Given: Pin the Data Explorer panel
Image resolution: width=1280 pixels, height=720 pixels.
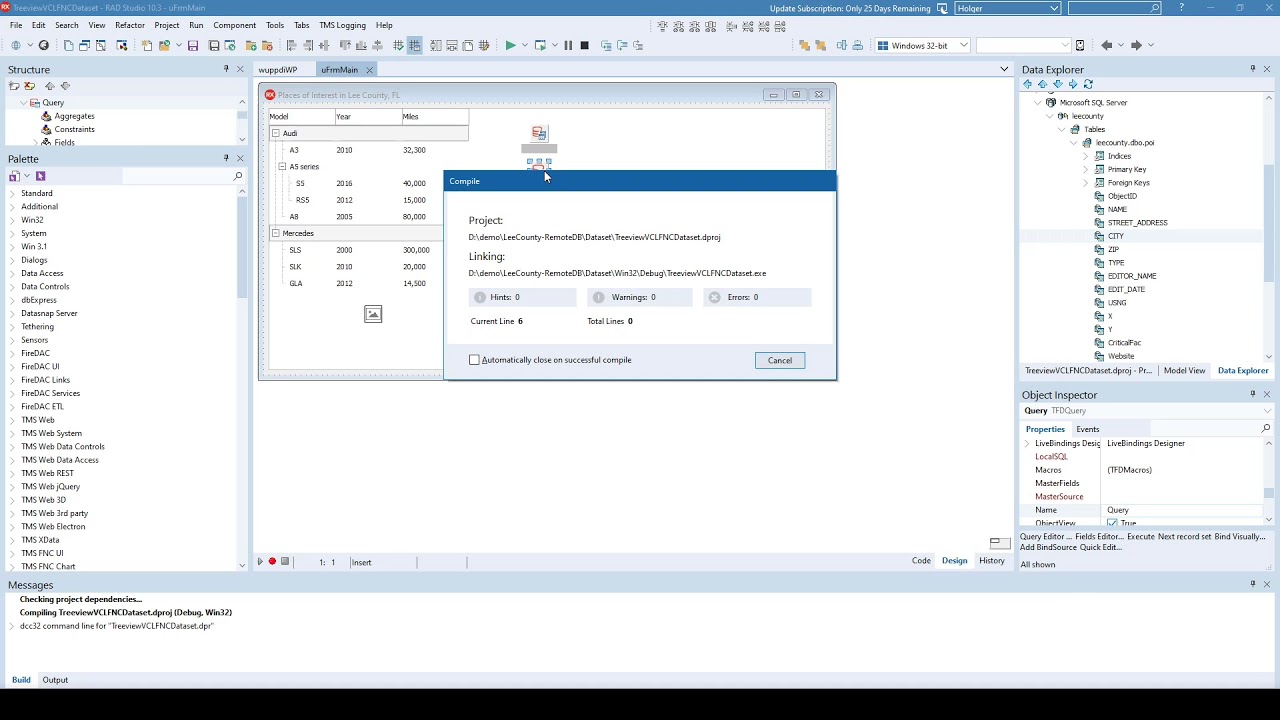Looking at the screenshot, I should click(x=1253, y=69).
